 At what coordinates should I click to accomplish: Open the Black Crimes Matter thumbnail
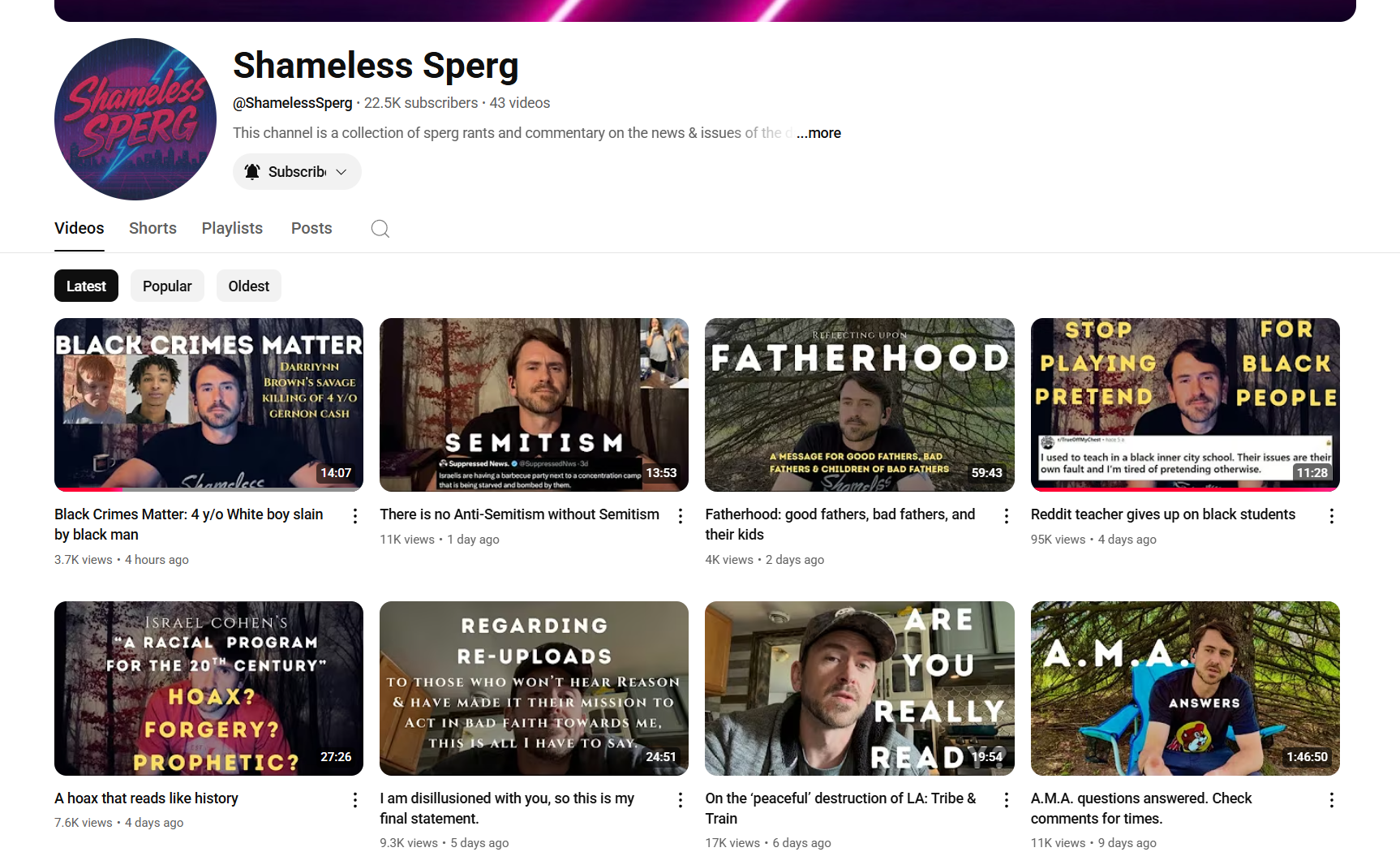click(208, 405)
